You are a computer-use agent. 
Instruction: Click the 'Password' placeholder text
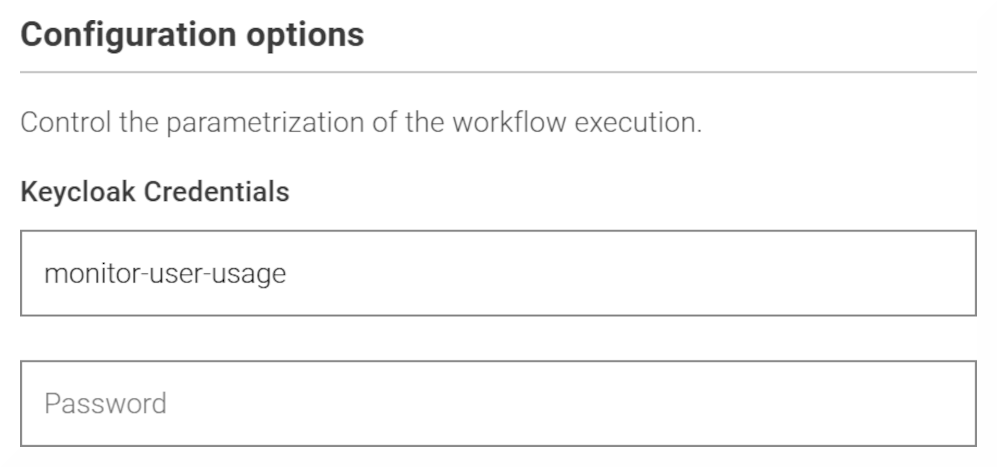[105, 404]
